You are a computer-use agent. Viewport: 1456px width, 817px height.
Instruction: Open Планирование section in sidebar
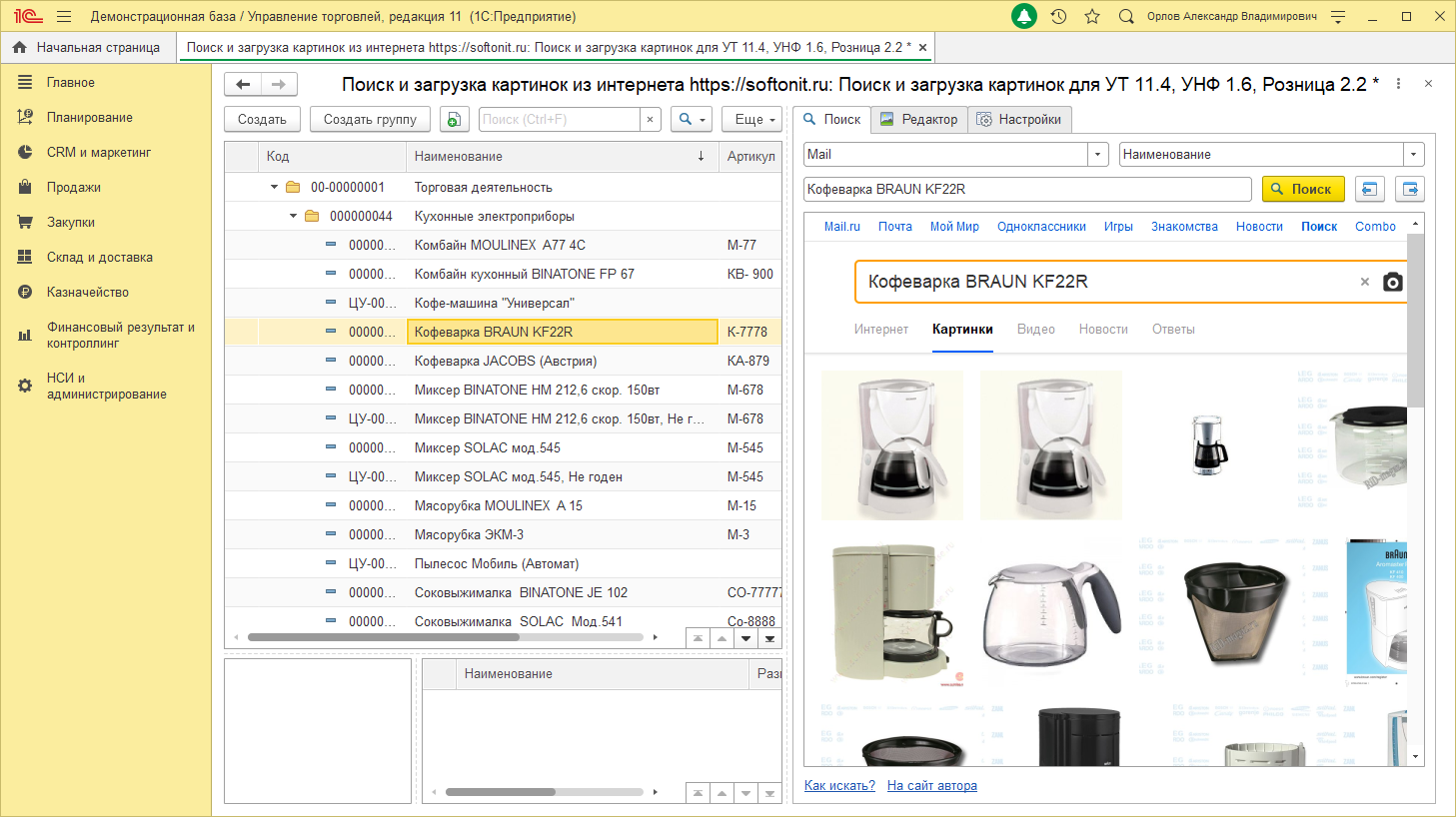click(89, 117)
